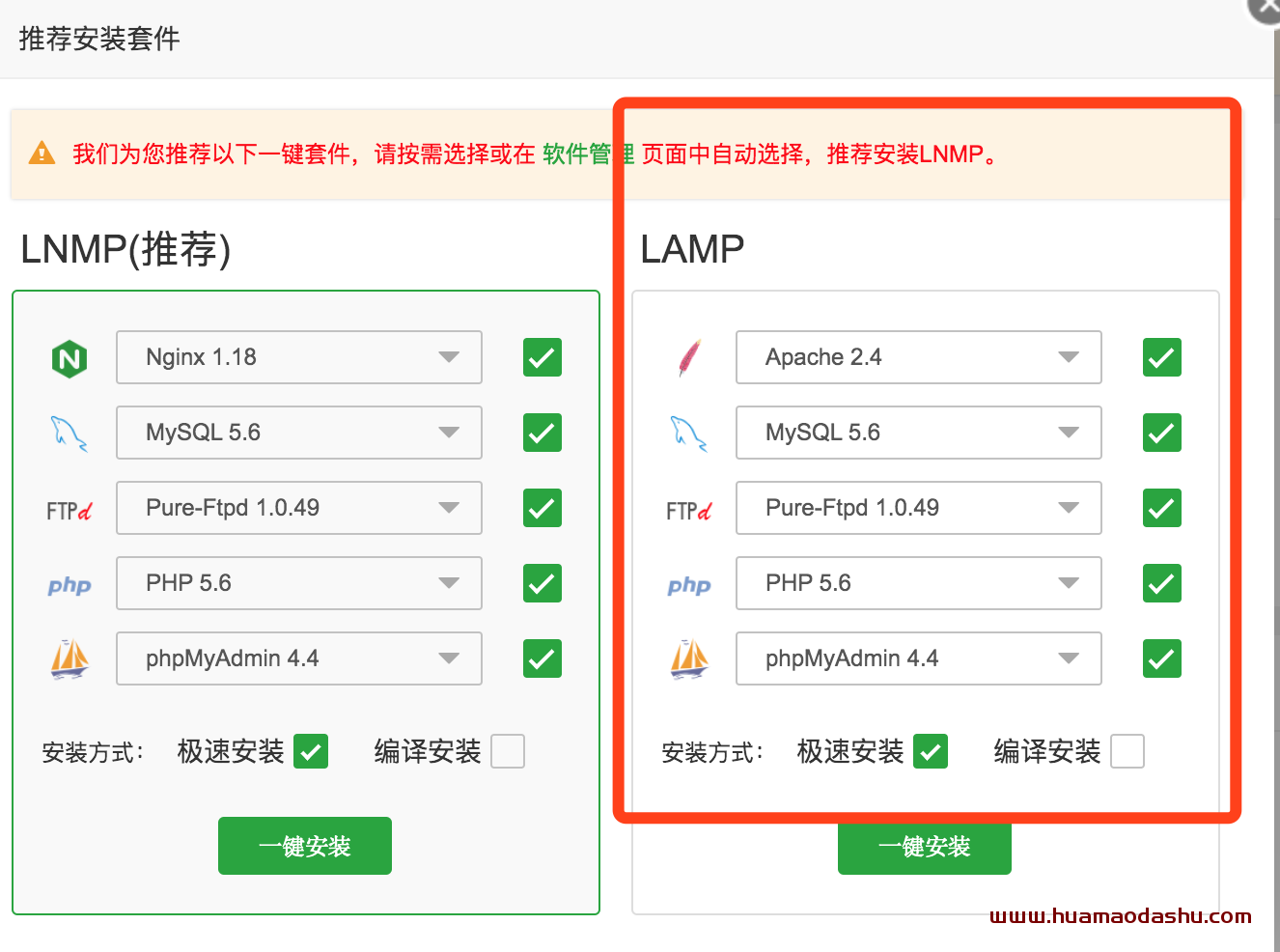Image resolution: width=1280 pixels, height=952 pixels.
Task: Uncheck the LNMP Pure-Ftpd checkbox
Action: [543, 508]
